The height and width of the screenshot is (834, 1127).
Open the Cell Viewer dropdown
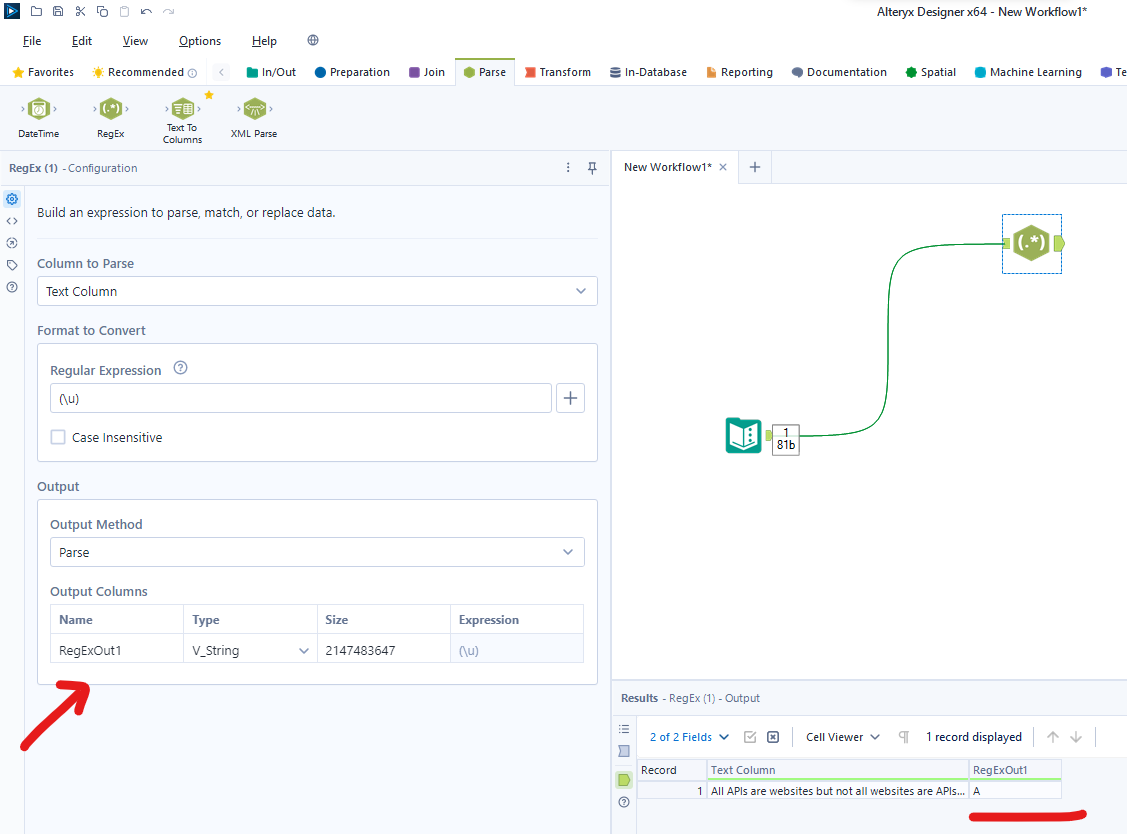coord(842,737)
